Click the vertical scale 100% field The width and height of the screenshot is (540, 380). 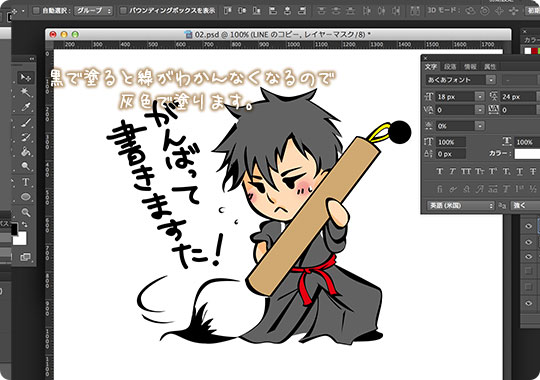point(451,142)
